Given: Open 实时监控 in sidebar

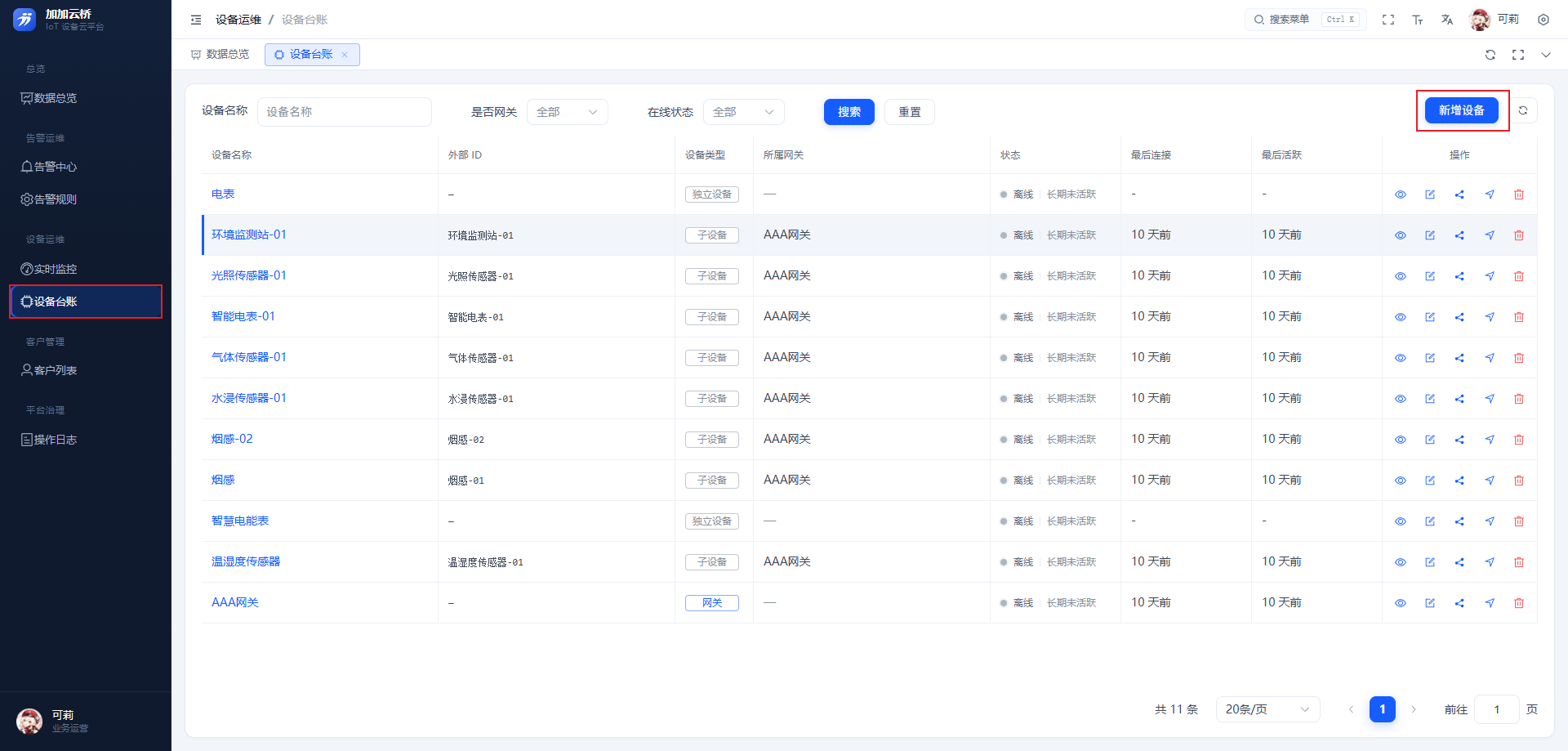Looking at the screenshot, I should point(86,269).
